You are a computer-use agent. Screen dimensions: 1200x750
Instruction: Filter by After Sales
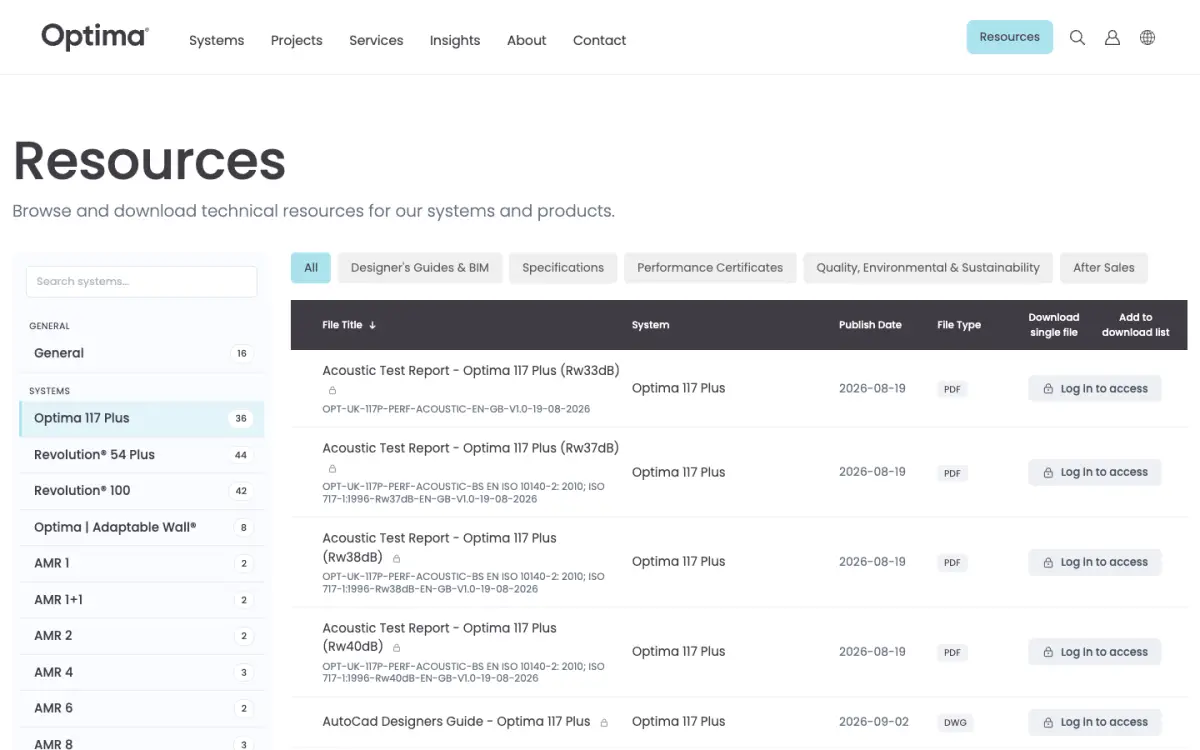(1104, 268)
